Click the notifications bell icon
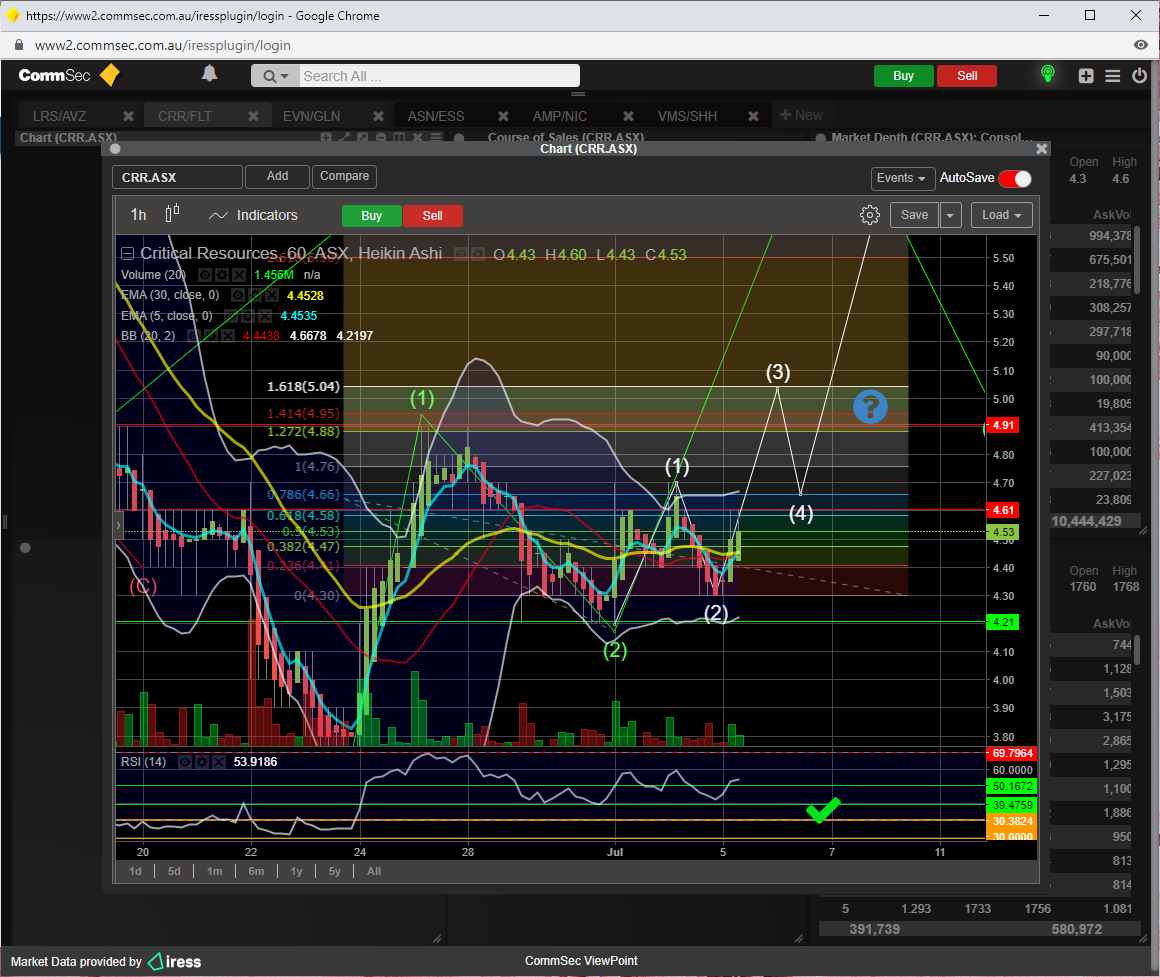This screenshot has width=1160, height=977. pos(209,74)
